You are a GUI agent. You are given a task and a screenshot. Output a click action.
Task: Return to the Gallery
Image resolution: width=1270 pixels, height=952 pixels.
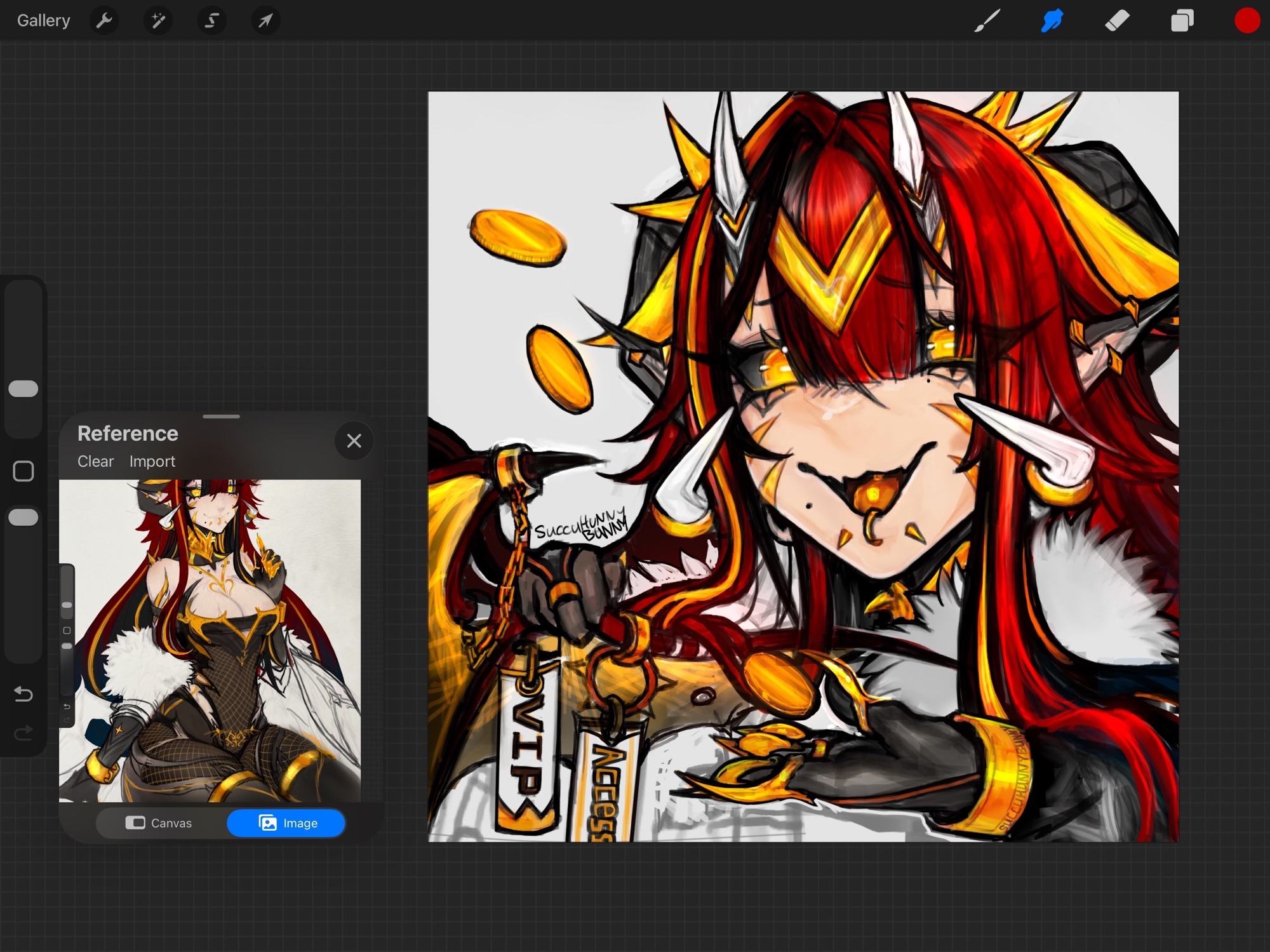tap(43, 21)
